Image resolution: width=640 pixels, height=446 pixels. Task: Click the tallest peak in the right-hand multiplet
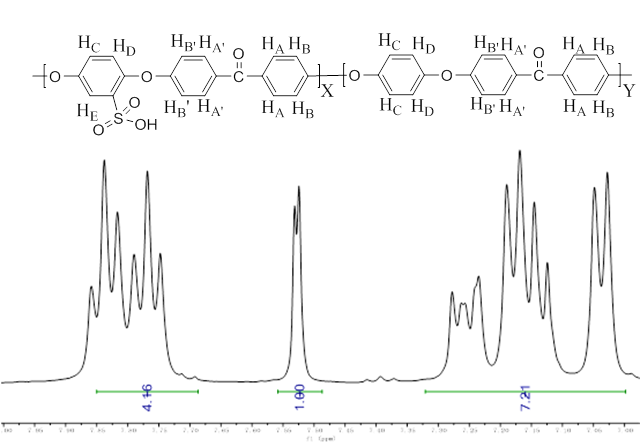pos(520,153)
